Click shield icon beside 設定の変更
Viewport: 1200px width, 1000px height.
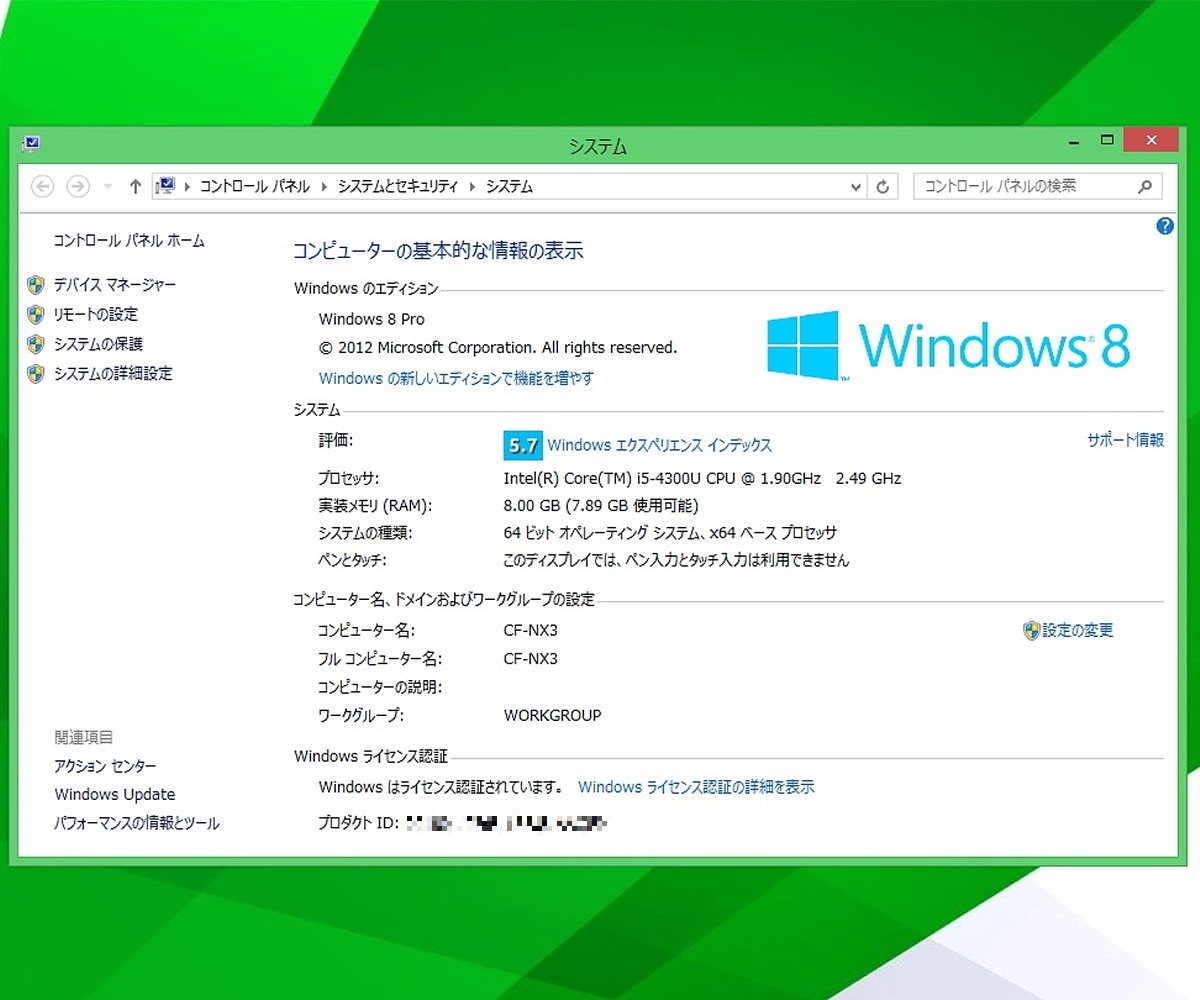1032,631
